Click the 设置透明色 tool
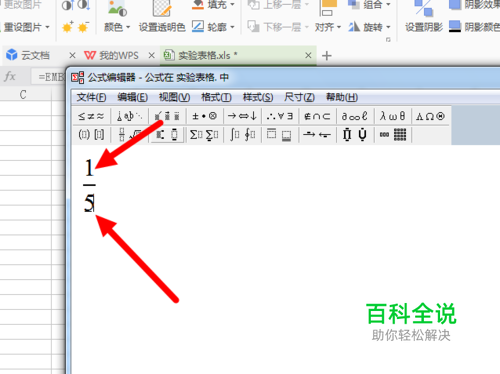500x374 pixels. coord(162,27)
